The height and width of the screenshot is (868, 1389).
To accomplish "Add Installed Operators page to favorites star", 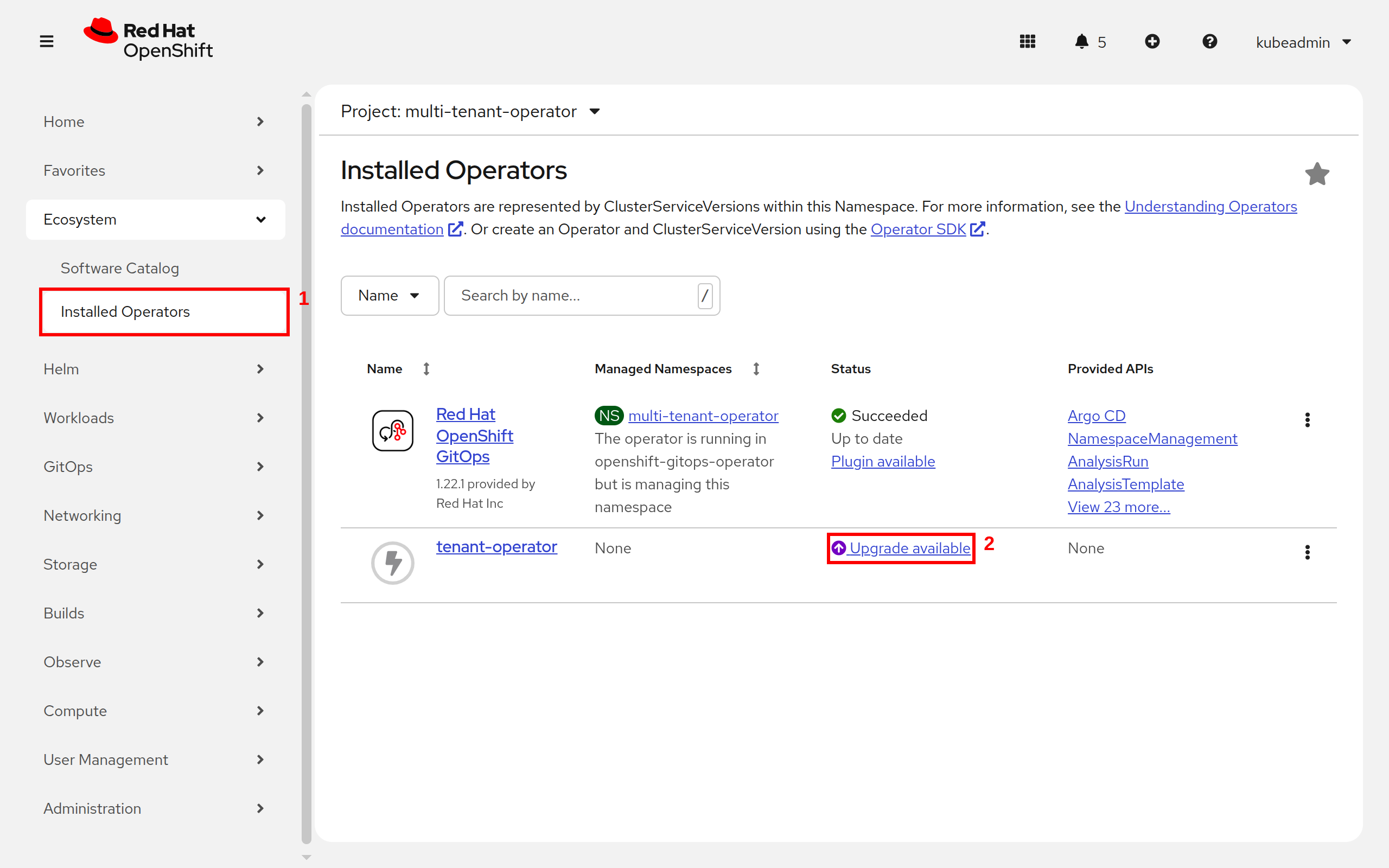I will coord(1317,174).
